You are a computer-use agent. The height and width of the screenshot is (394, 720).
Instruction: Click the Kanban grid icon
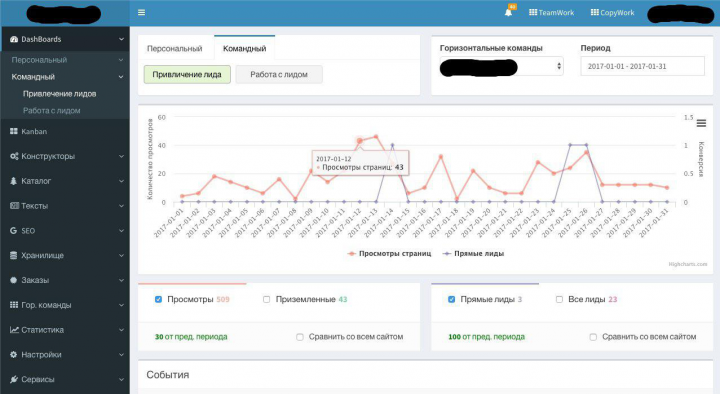click(x=14, y=131)
